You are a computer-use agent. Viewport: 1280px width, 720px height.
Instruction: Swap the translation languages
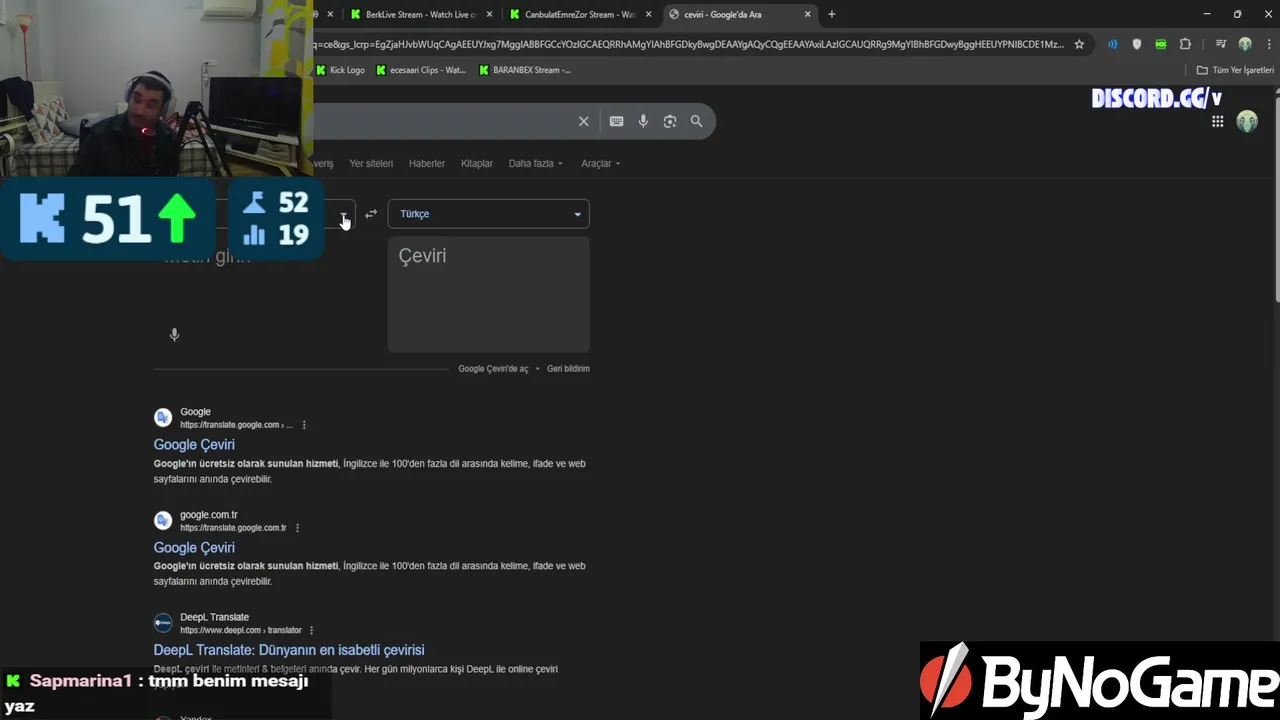point(371,214)
